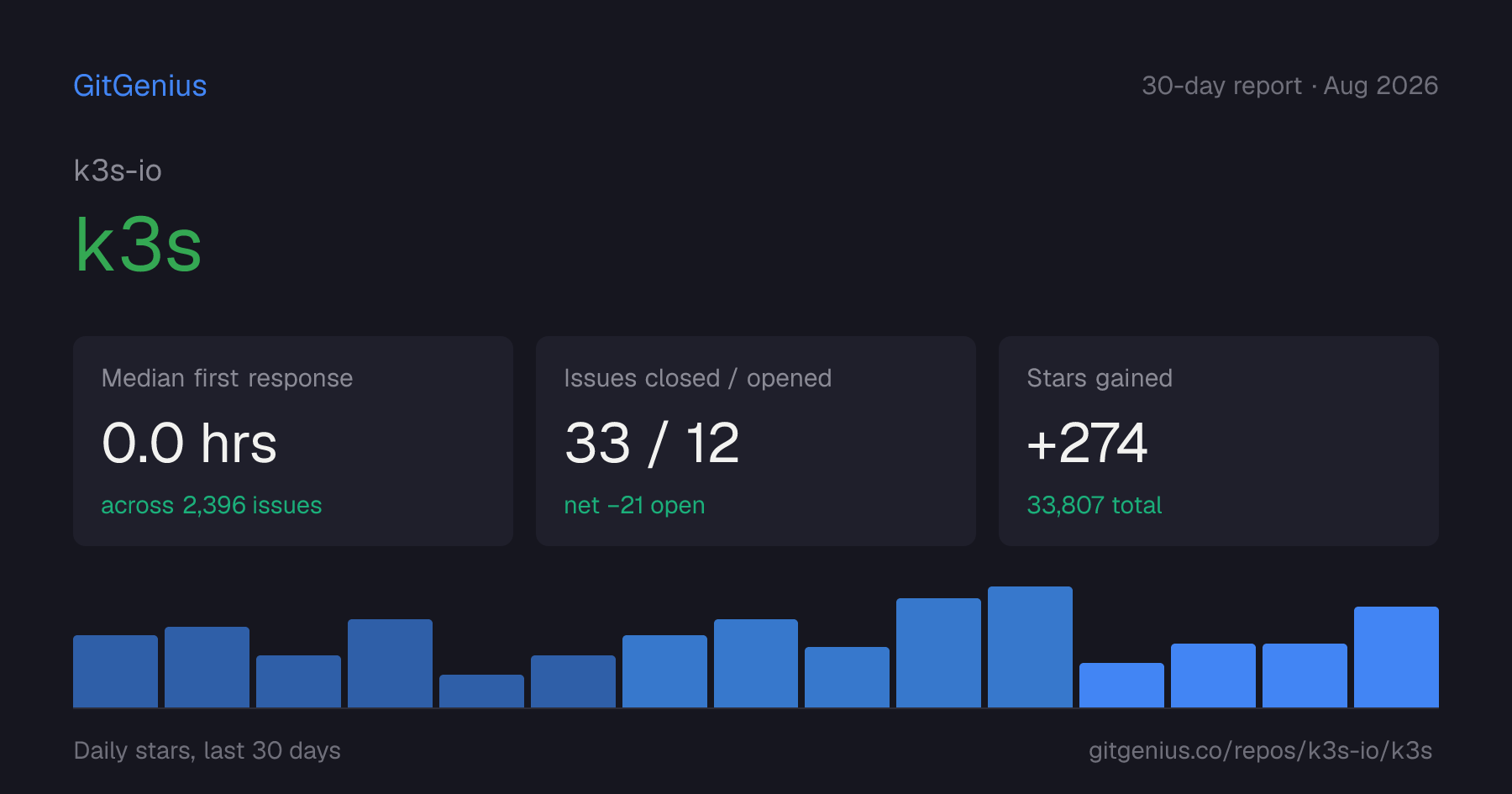This screenshot has height=794, width=1512.
Task: Select the "33 / 12" value
Action: (x=652, y=443)
